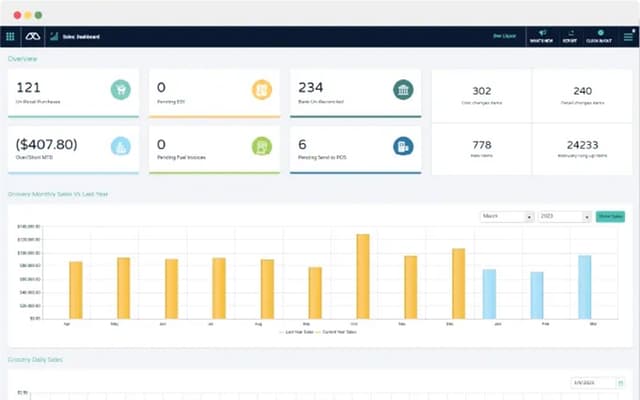Click the light blue bar for Jan
The width and height of the screenshot is (640, 400).
coord(489,294)
